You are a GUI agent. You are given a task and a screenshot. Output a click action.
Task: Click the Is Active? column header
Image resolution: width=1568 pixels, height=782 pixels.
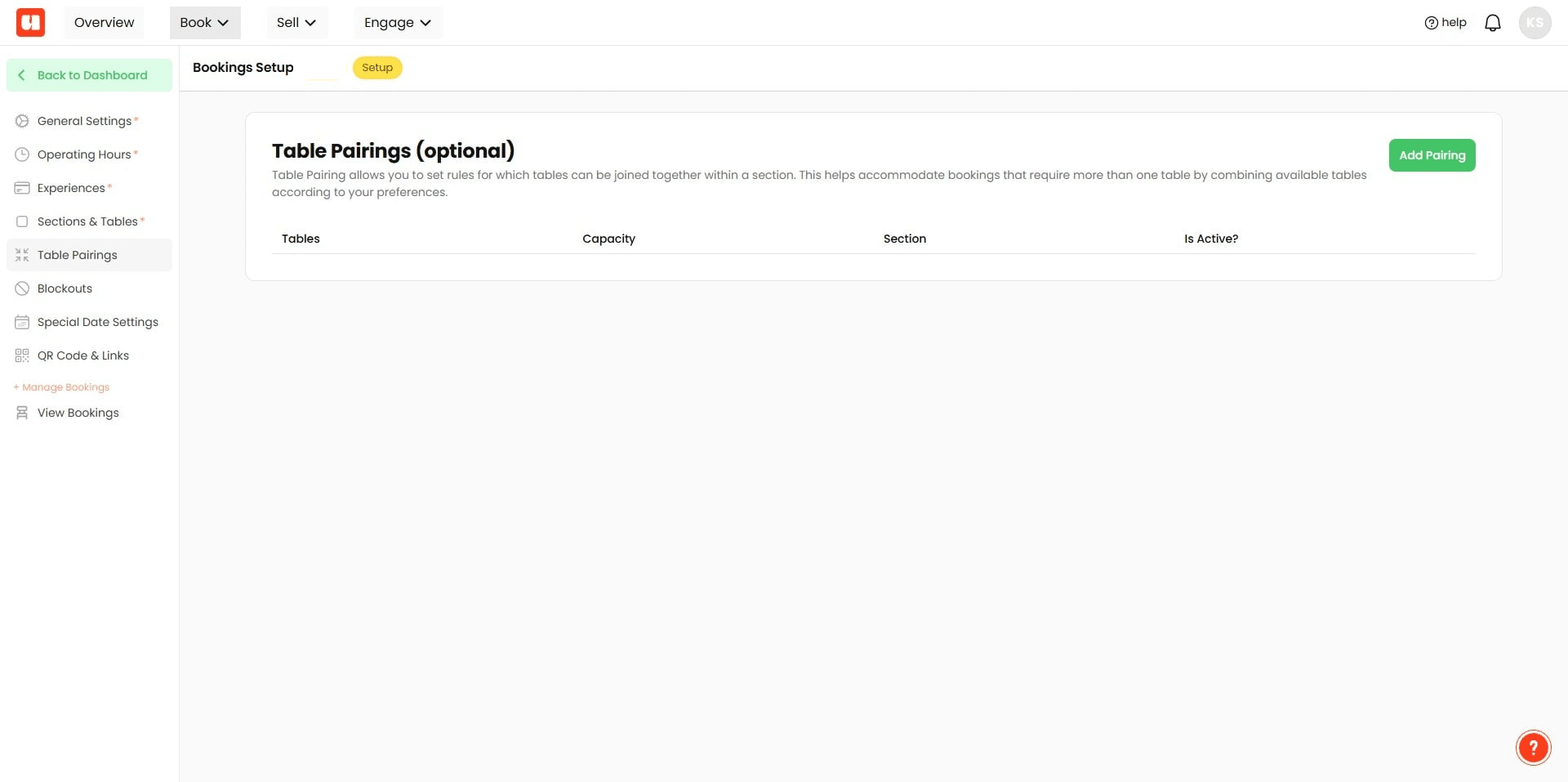point(1211,239)
